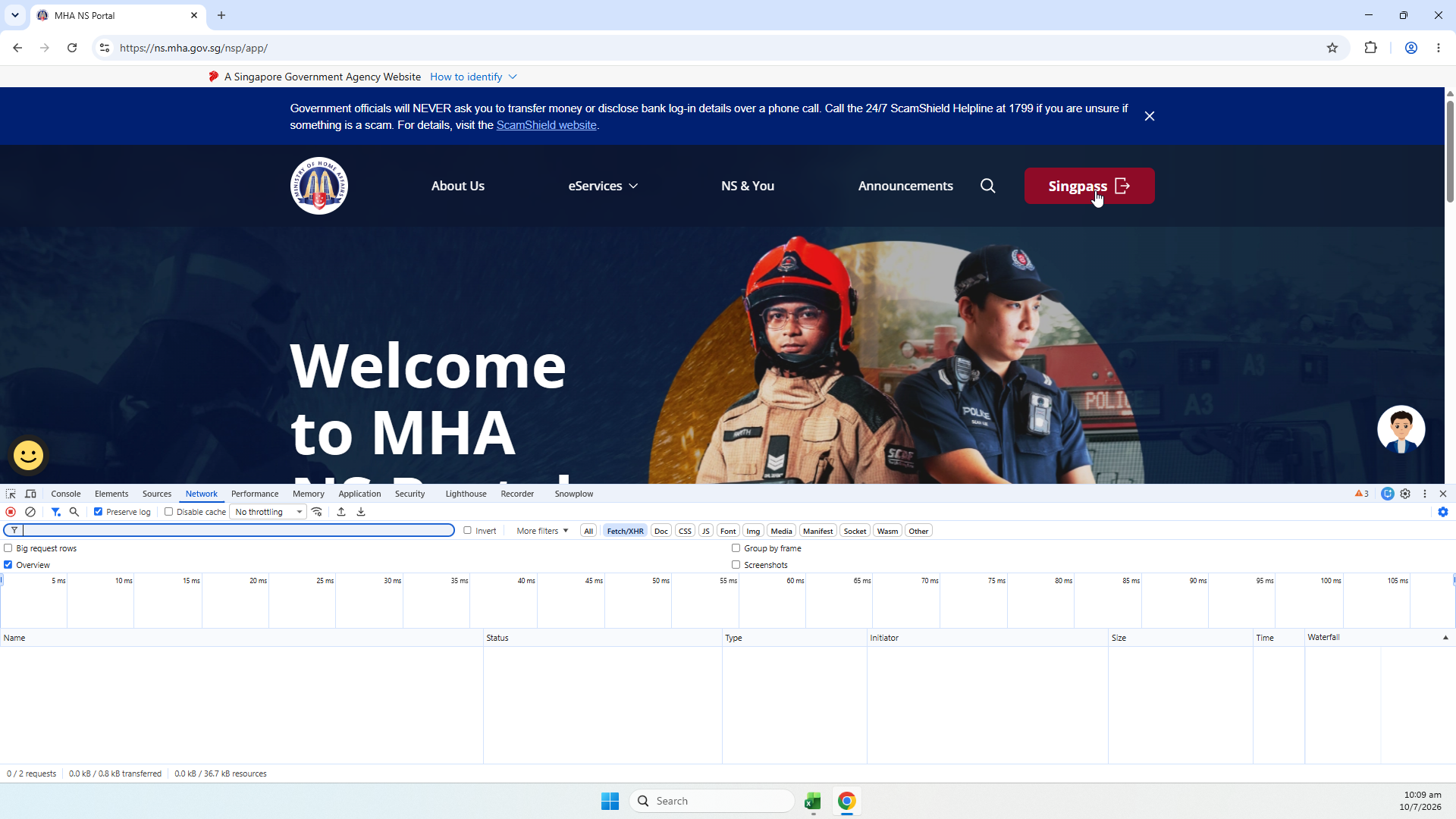Click the DevTools inspect element picker icon
This screenshot has width=1456, height=819.
click(x=11, y=494)
